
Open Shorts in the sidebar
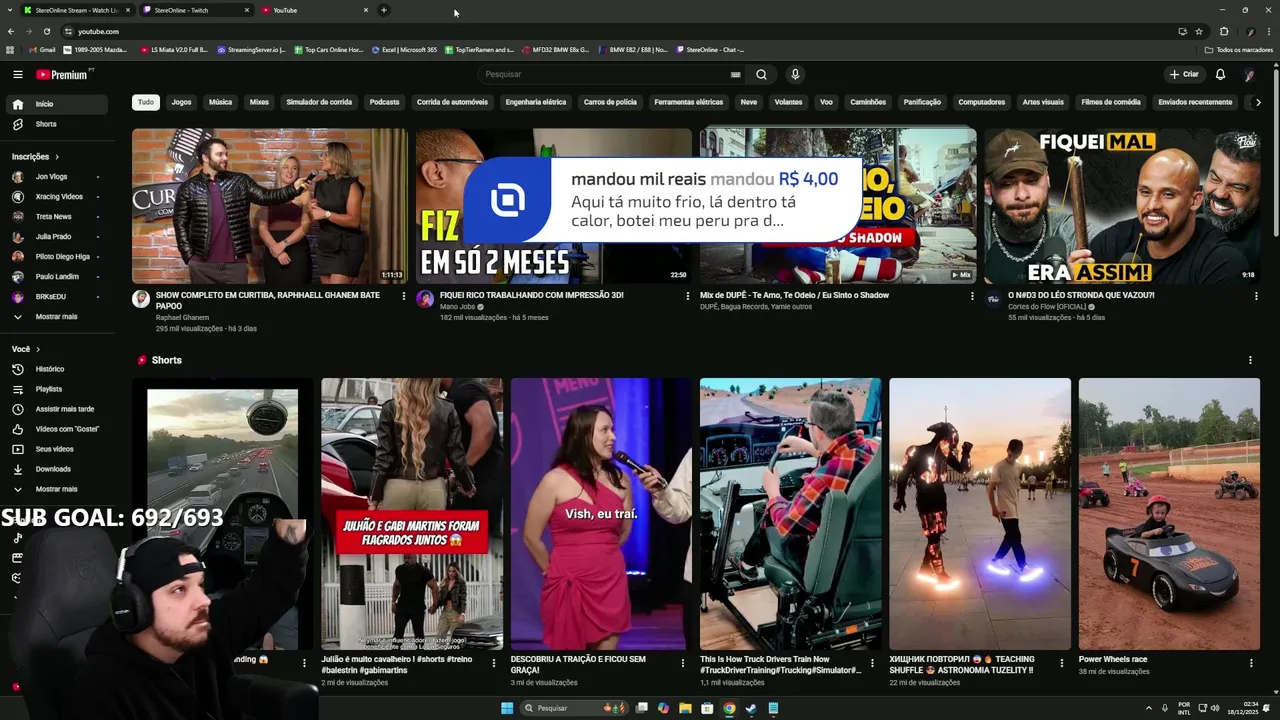click(57, 124)
